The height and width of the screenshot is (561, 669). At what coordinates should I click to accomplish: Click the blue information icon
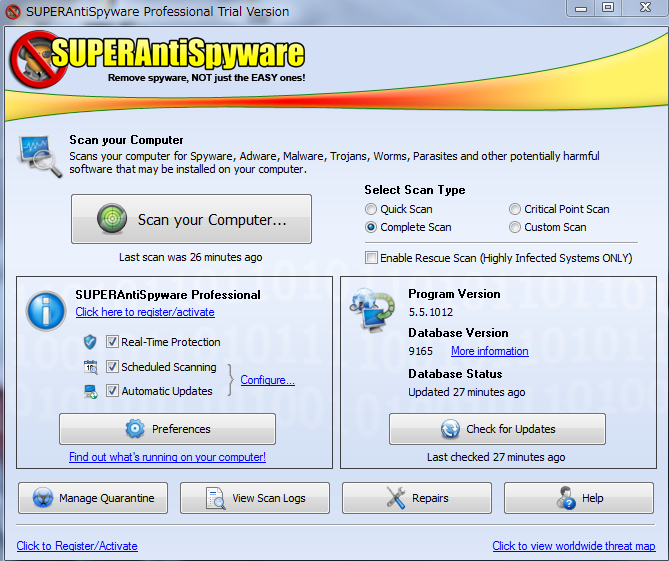[46, 311]
